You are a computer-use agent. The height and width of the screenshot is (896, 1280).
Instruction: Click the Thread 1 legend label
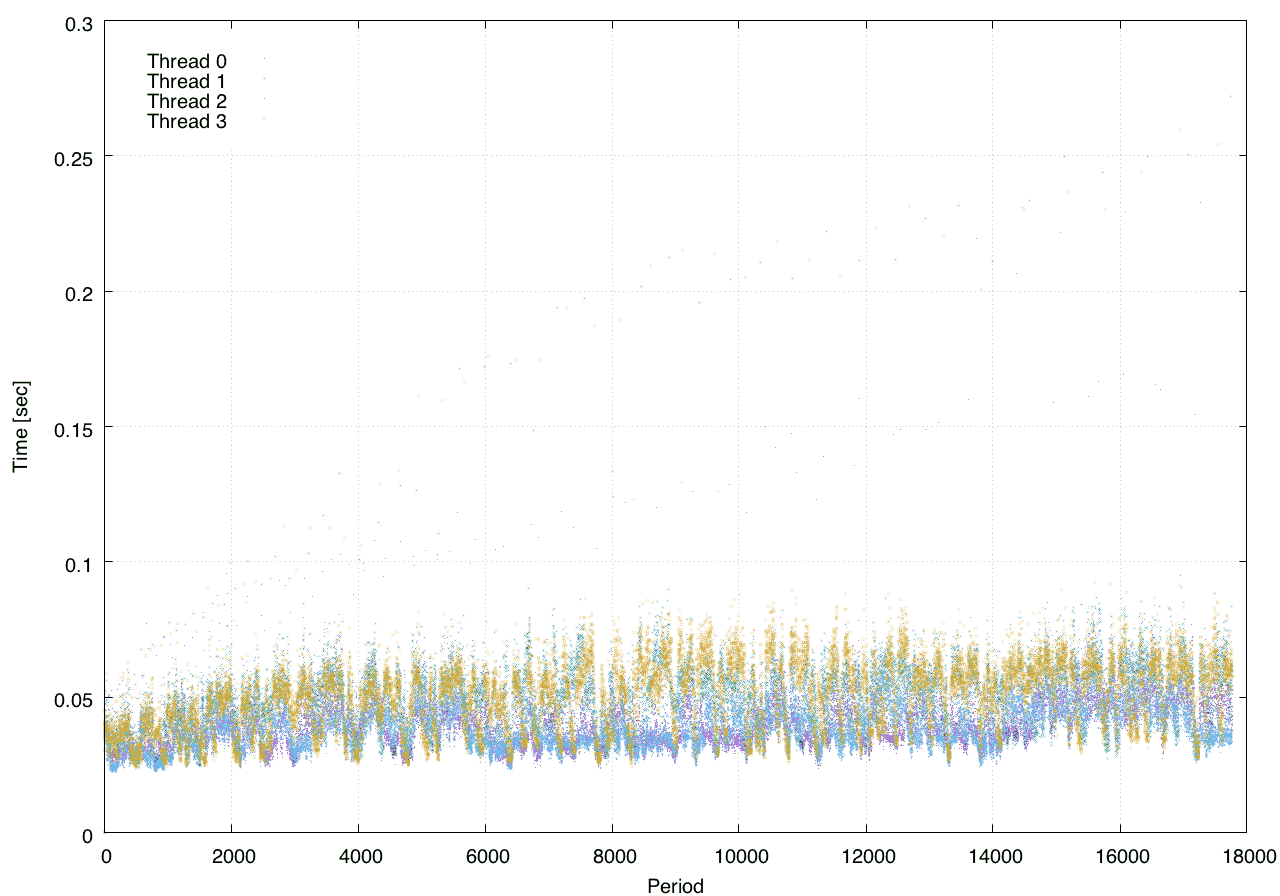(187, 81)
